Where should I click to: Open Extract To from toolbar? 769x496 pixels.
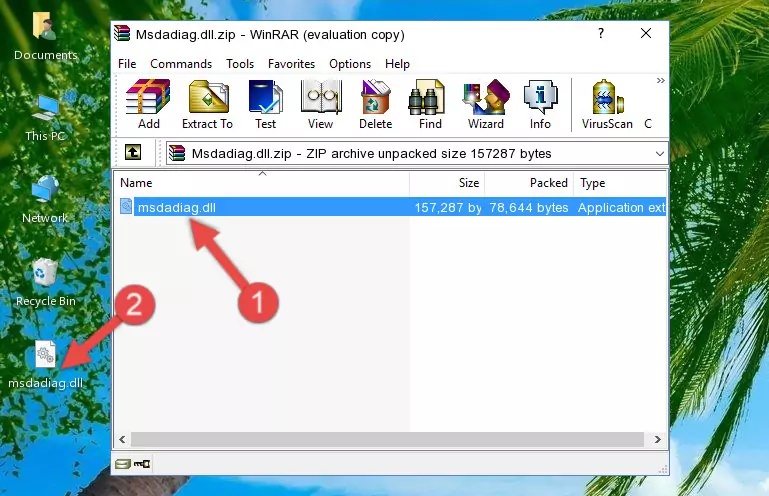(x=207, y=104)
